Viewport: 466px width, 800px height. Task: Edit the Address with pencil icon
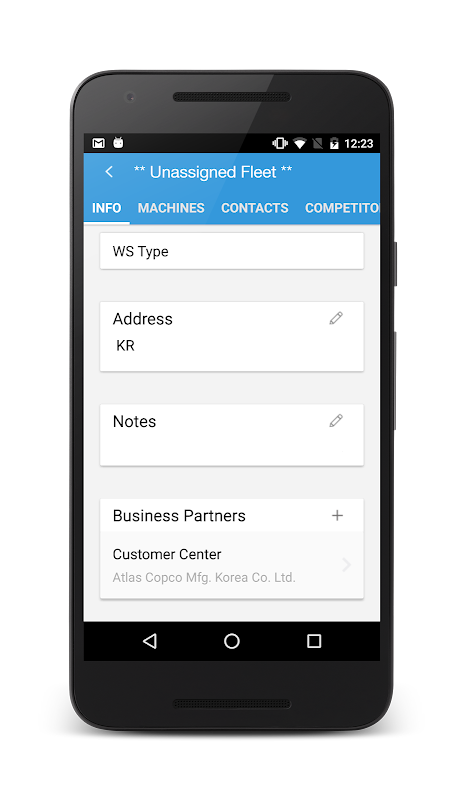[336, 318]
